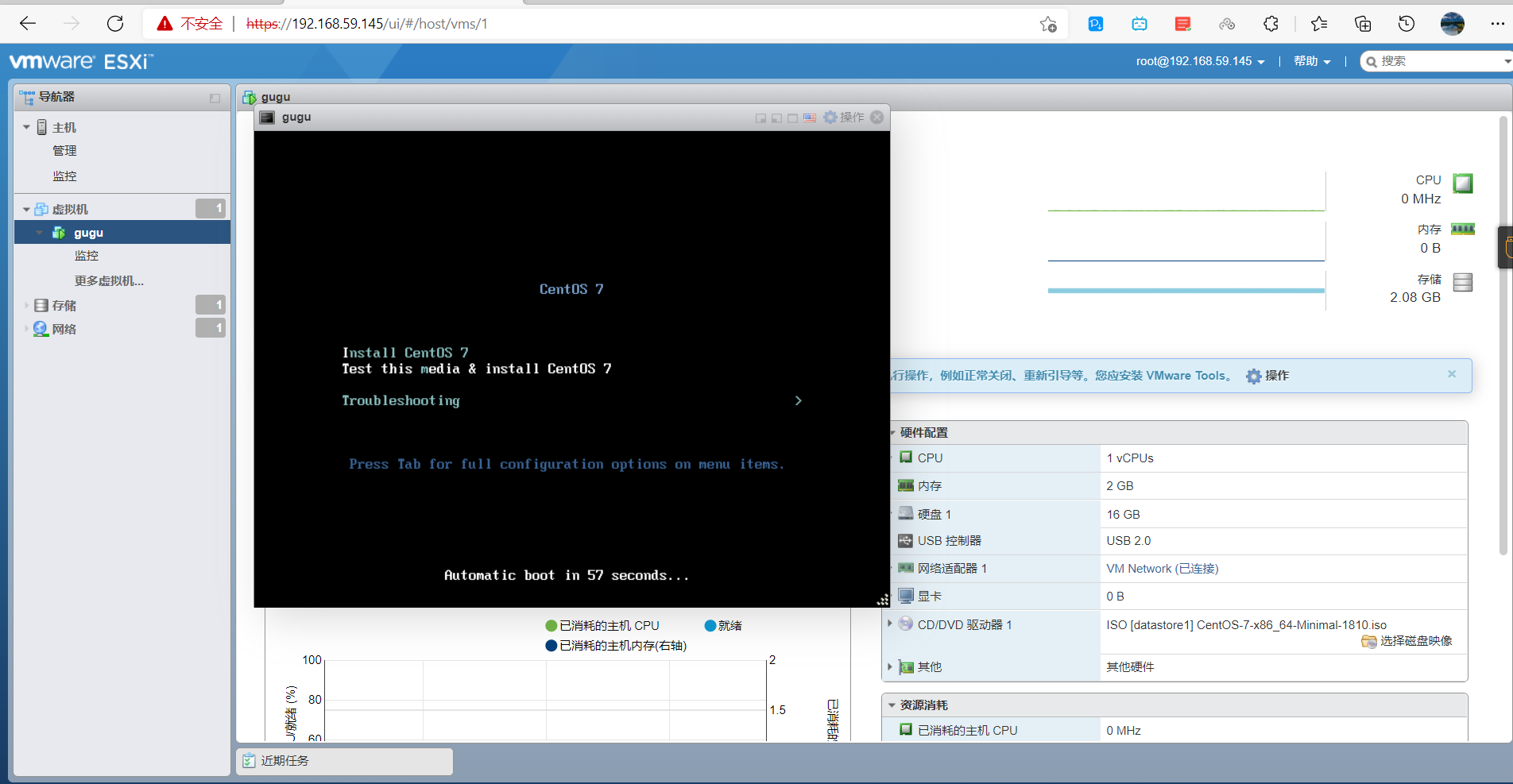The image size is (1513, 784).
Task: Open the search box dropdown arrow
Action: (x=1507, y=61)
